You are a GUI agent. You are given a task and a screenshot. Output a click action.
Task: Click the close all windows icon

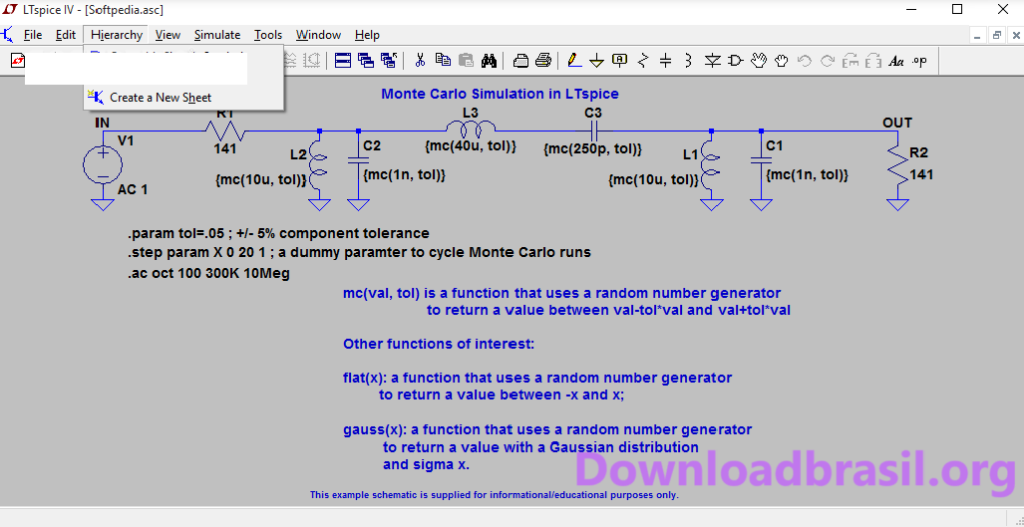tap(389, 61)
